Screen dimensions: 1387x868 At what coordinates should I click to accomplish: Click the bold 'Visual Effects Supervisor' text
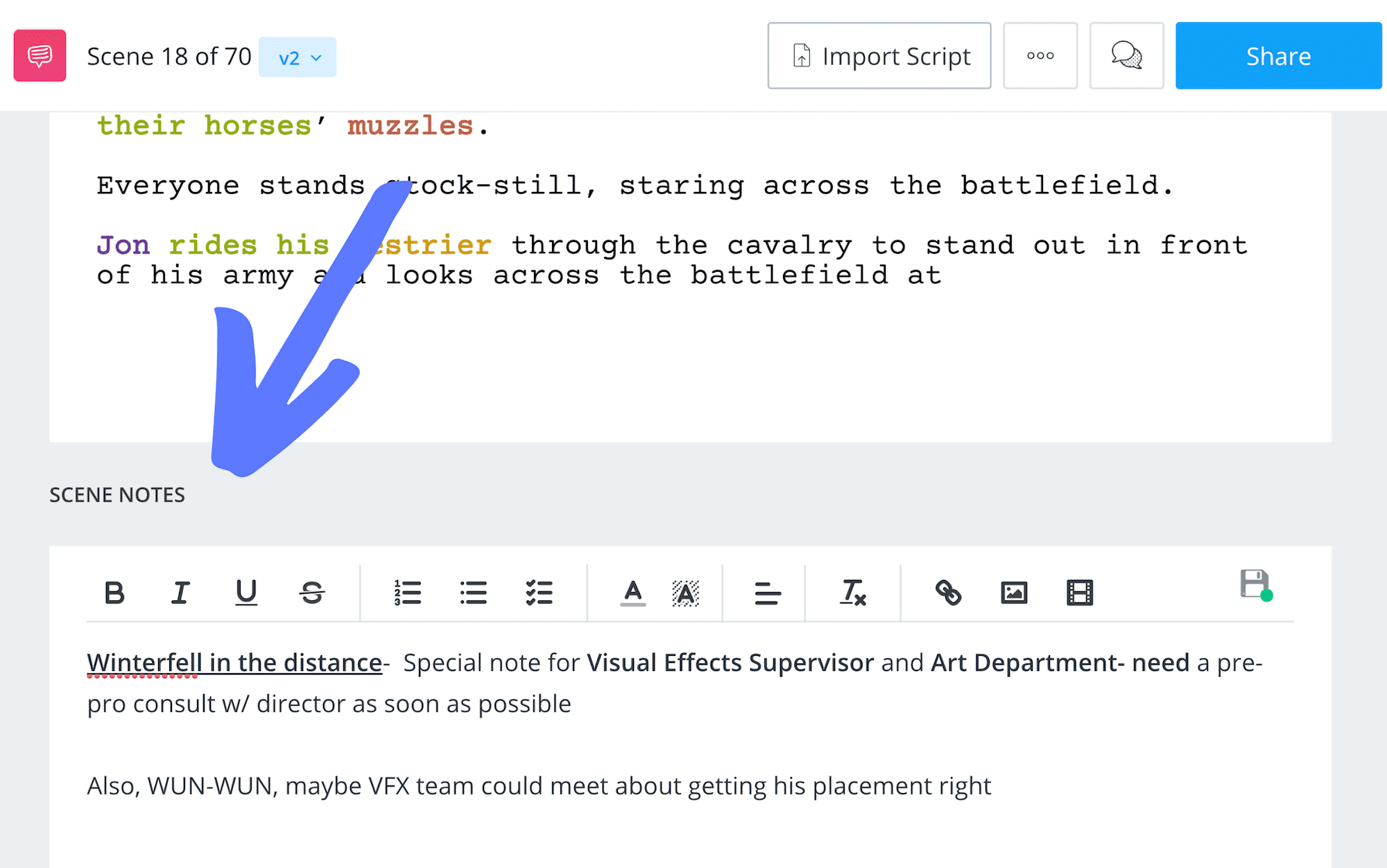coord(730,663)
